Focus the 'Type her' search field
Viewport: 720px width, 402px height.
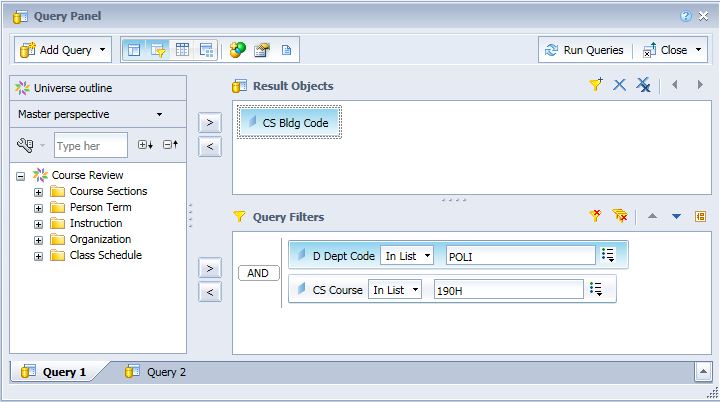pos(90,146)
